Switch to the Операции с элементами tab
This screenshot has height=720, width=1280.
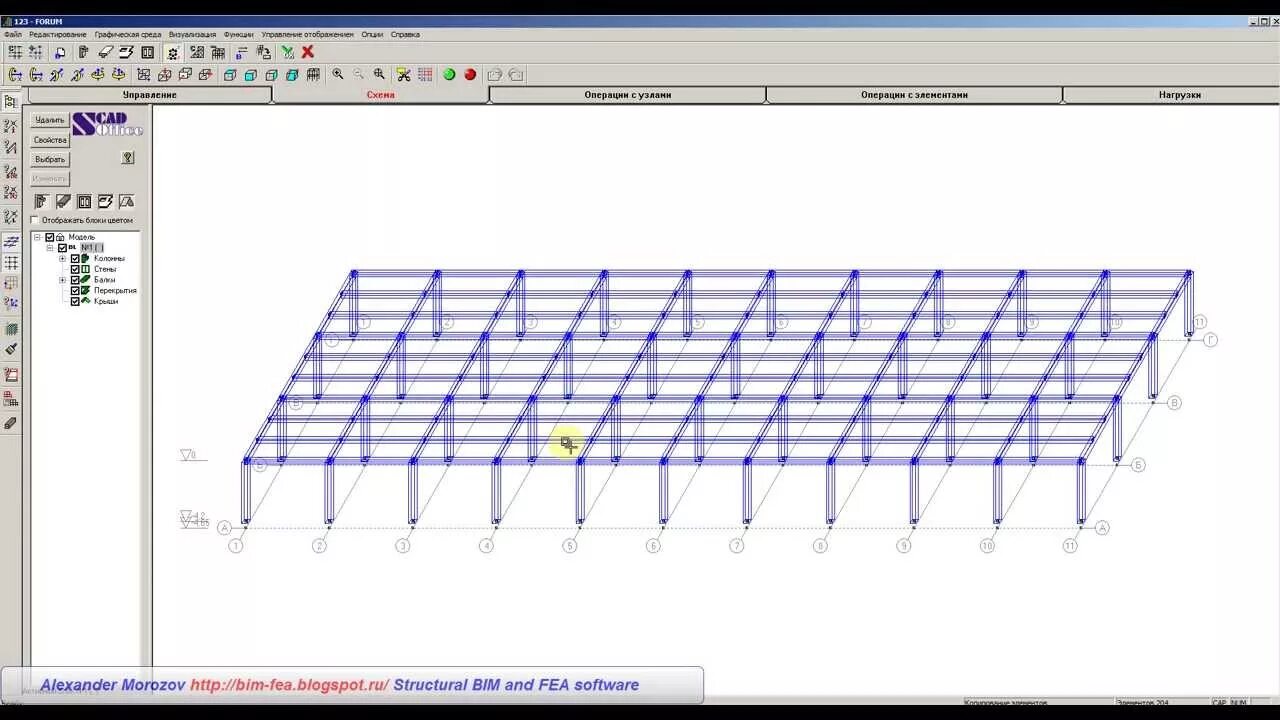click(x=915, y=95)
